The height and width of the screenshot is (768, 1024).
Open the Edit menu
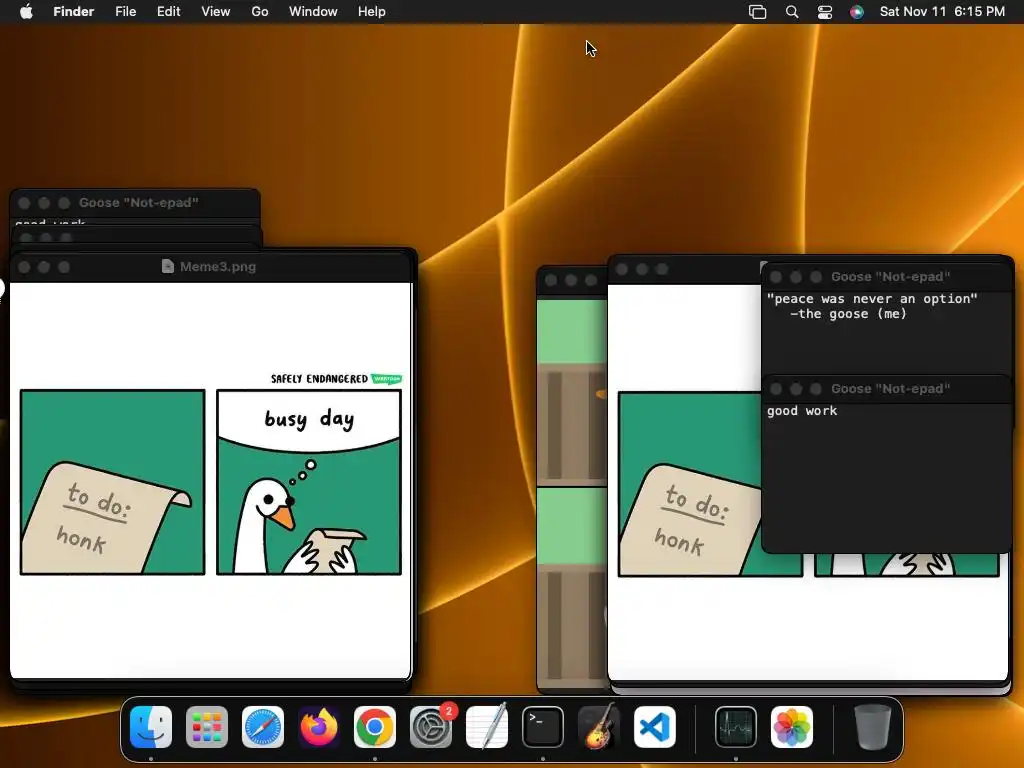tap(168, 12)
